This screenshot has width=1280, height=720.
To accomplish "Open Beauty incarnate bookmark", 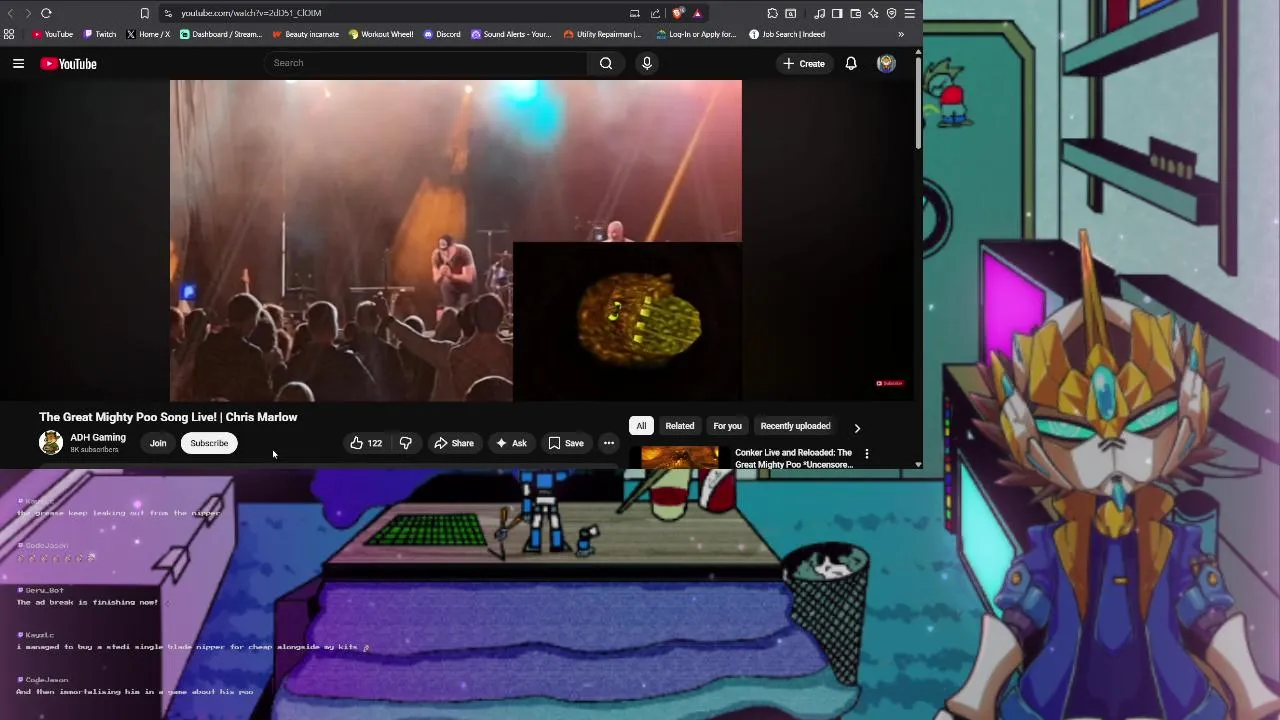I will (x=306, y=34).
